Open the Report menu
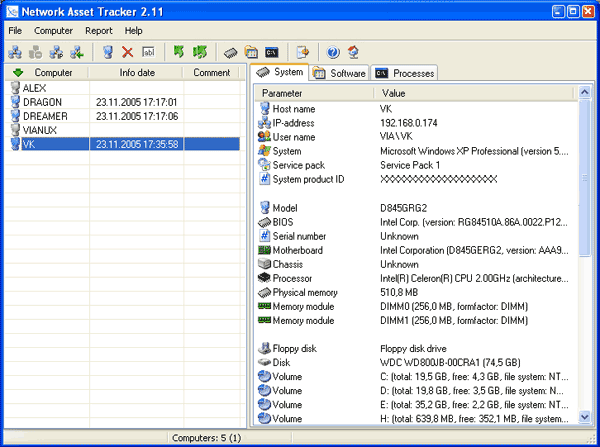600x447 pixels. click(x=99, y=31)
